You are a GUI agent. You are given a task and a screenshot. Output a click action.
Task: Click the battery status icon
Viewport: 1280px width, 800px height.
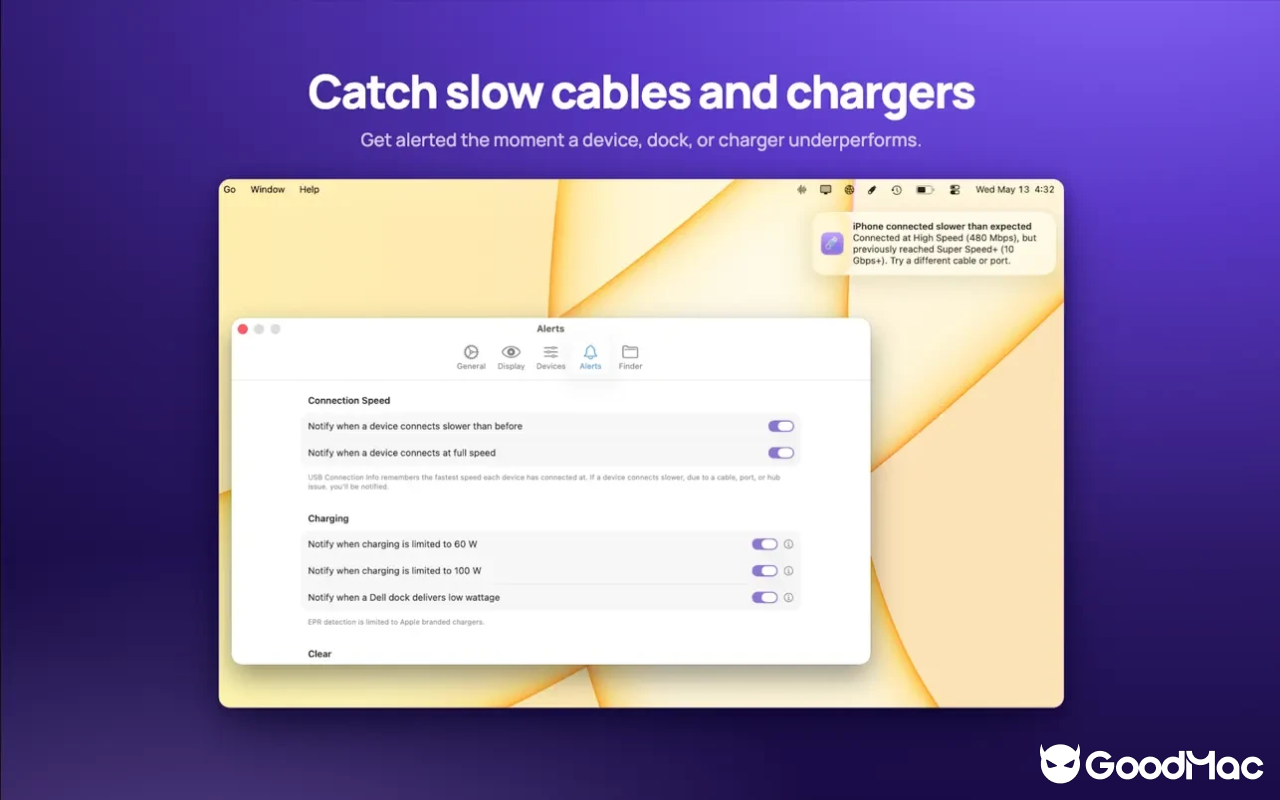[925, 189]
